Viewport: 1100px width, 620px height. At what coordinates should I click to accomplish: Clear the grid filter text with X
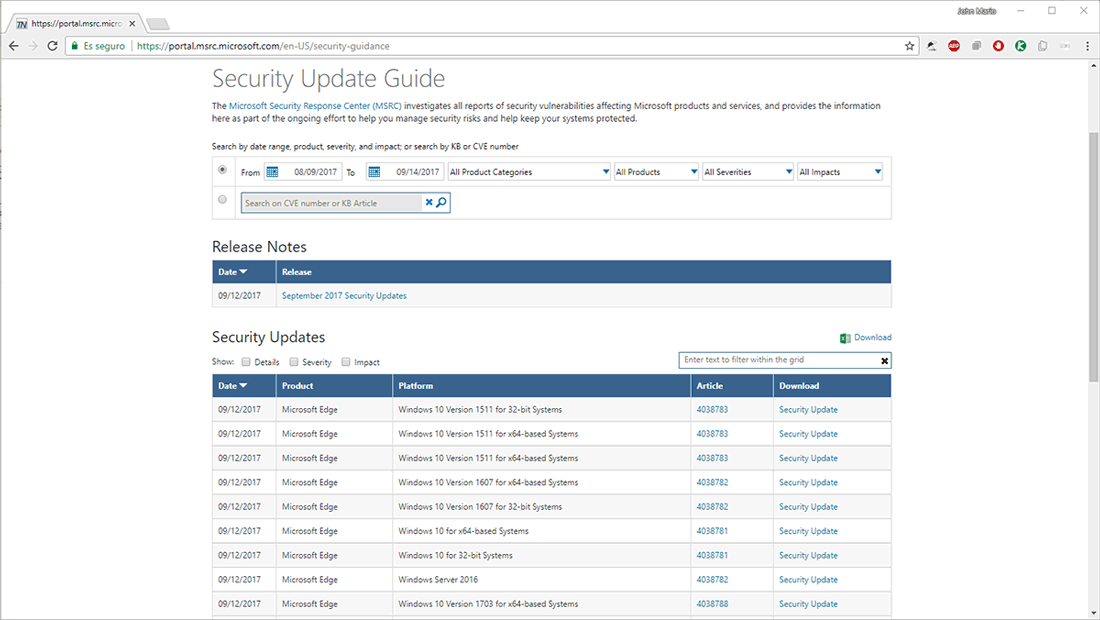[884, 360]
